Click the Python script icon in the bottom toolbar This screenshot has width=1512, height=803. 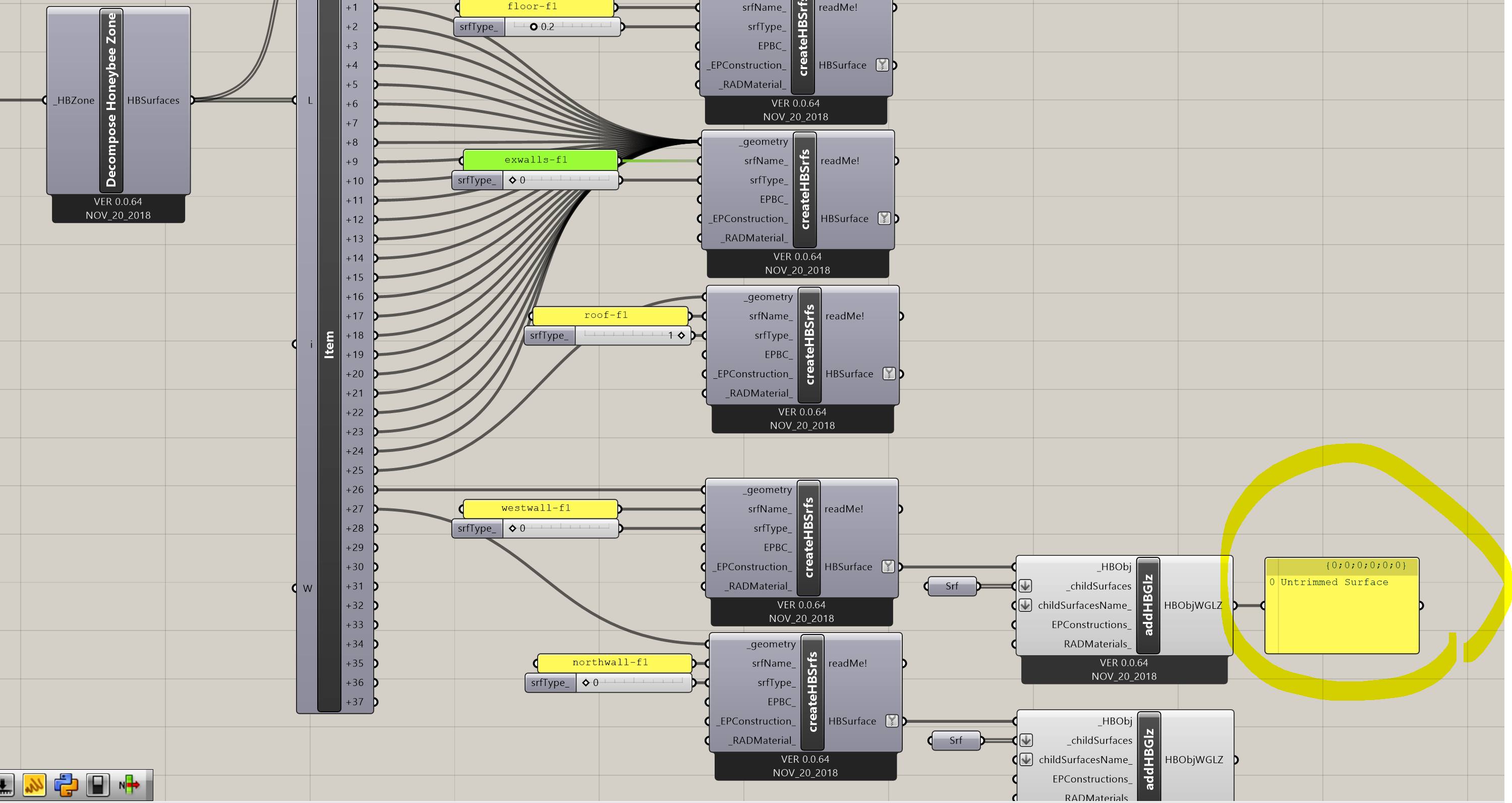(67, 785)
